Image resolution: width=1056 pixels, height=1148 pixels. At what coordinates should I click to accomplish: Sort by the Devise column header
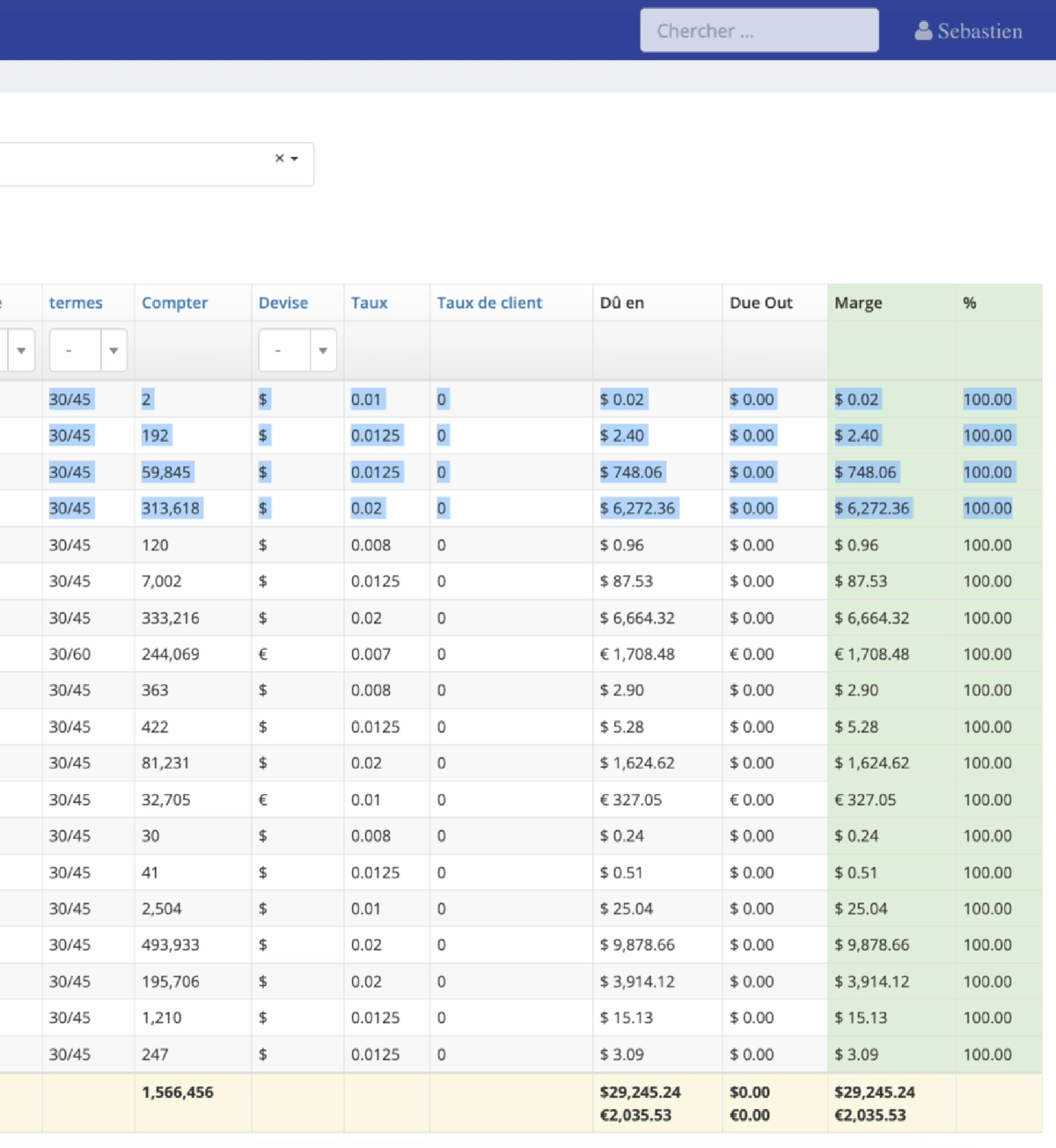(x=282, y=303)
